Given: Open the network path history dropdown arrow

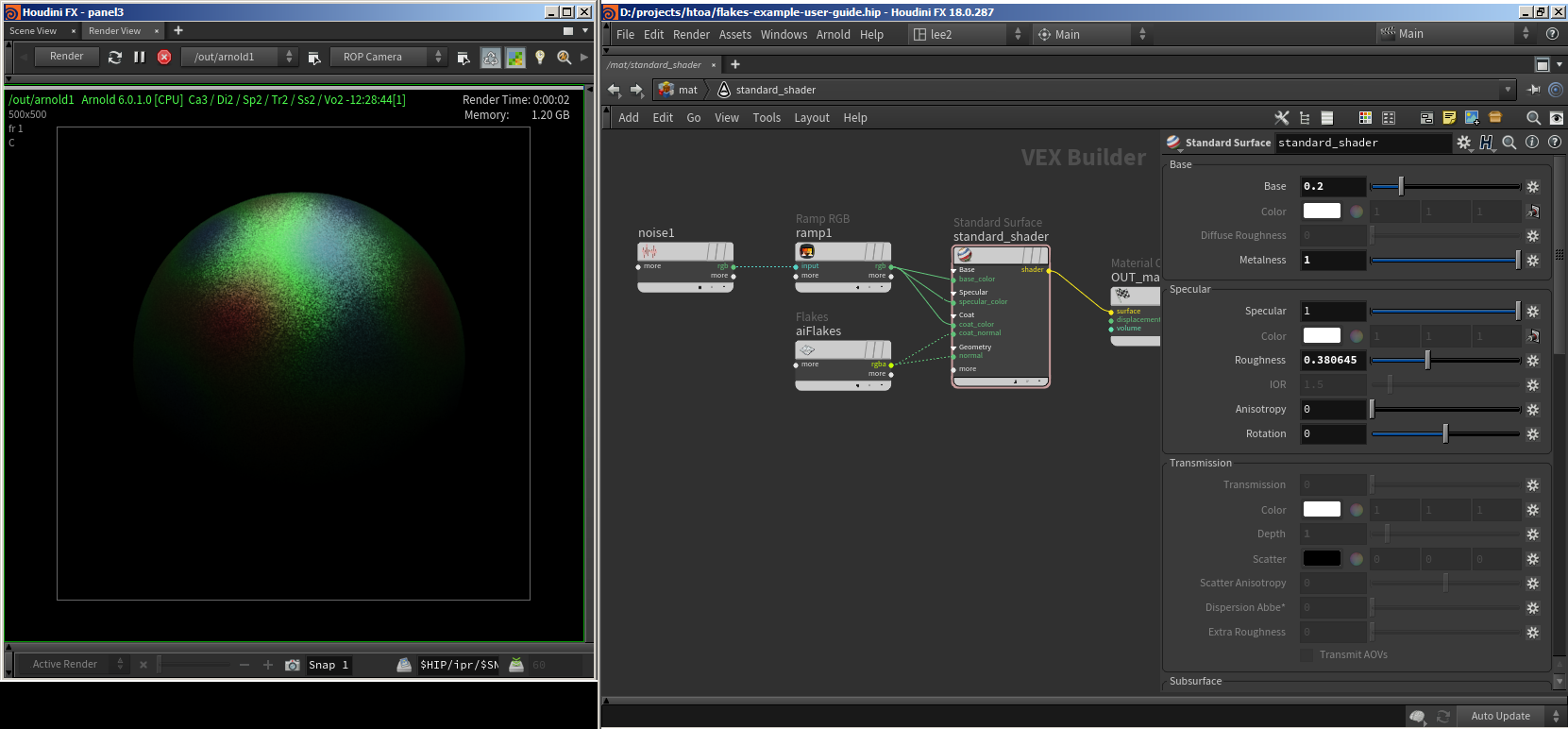Looking at the screenshot, I should coord(1508,90).
